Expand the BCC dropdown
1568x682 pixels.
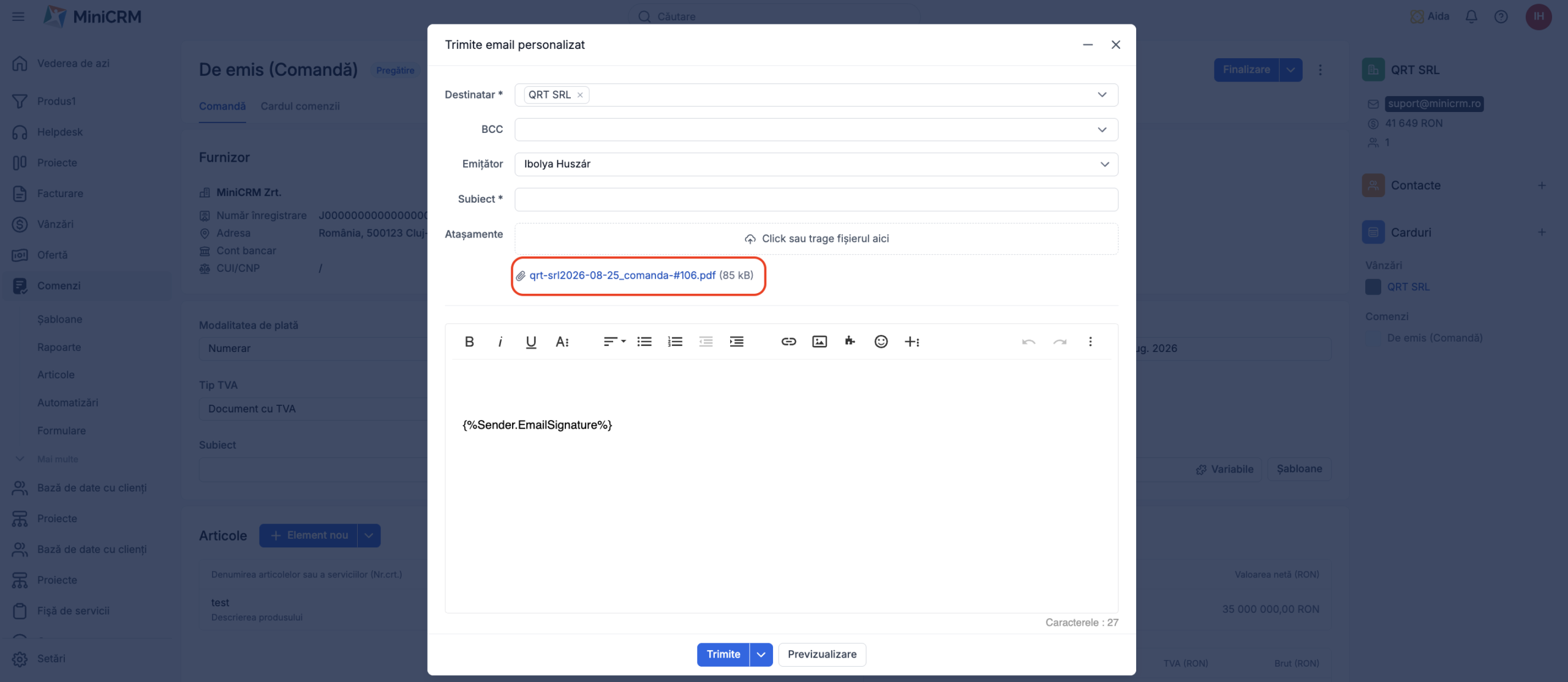1102,130
